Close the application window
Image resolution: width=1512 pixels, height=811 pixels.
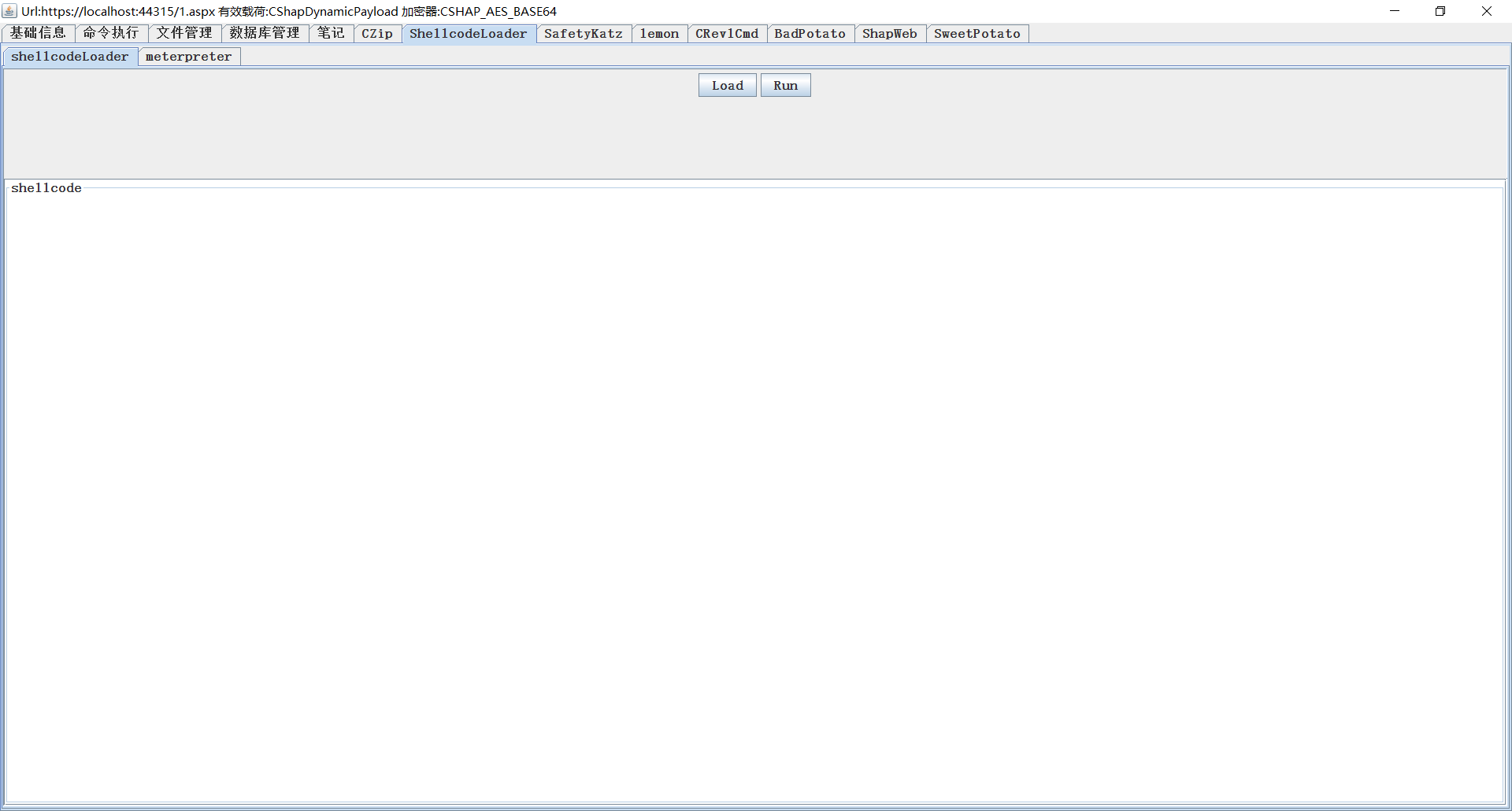tap(1487, 11)
